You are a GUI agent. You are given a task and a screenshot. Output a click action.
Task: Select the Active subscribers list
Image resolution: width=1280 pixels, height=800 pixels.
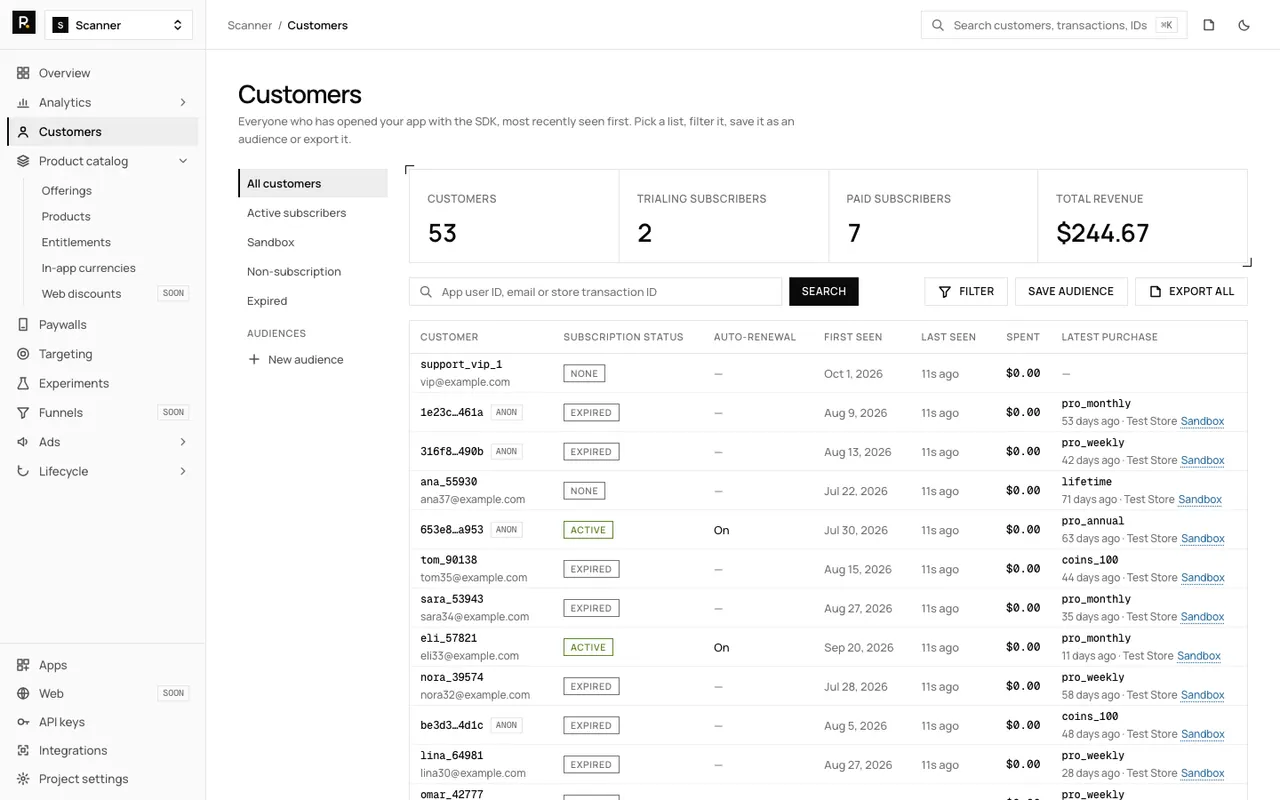(x=312, y=213)
